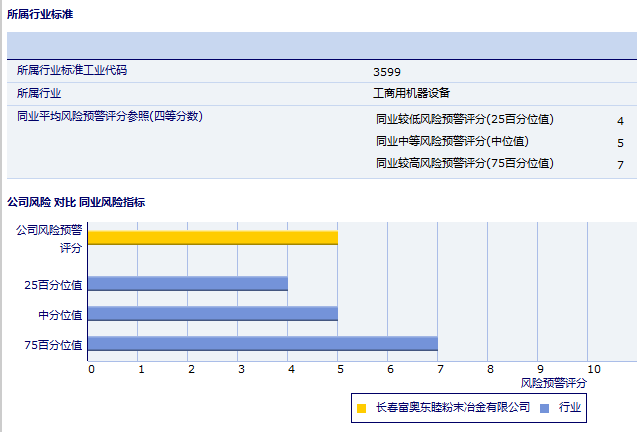This screenshot has height=432, width=642.
Task: Click the blue table header bar
Action: click(321, 46)
